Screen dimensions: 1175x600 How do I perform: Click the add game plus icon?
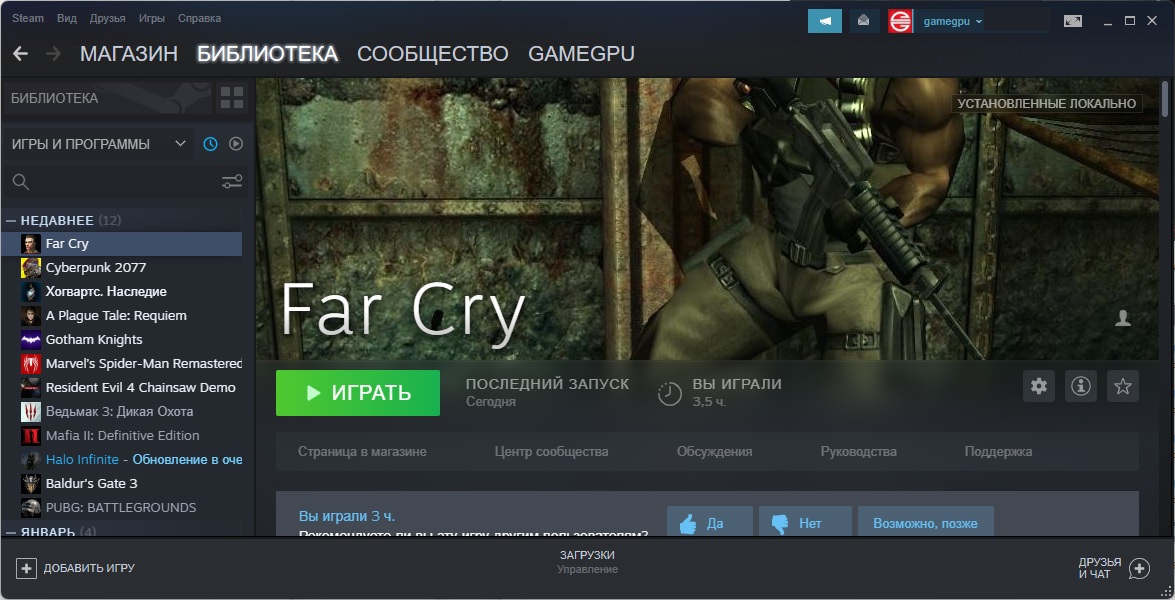pyautogui.click(x=26, y=569)
